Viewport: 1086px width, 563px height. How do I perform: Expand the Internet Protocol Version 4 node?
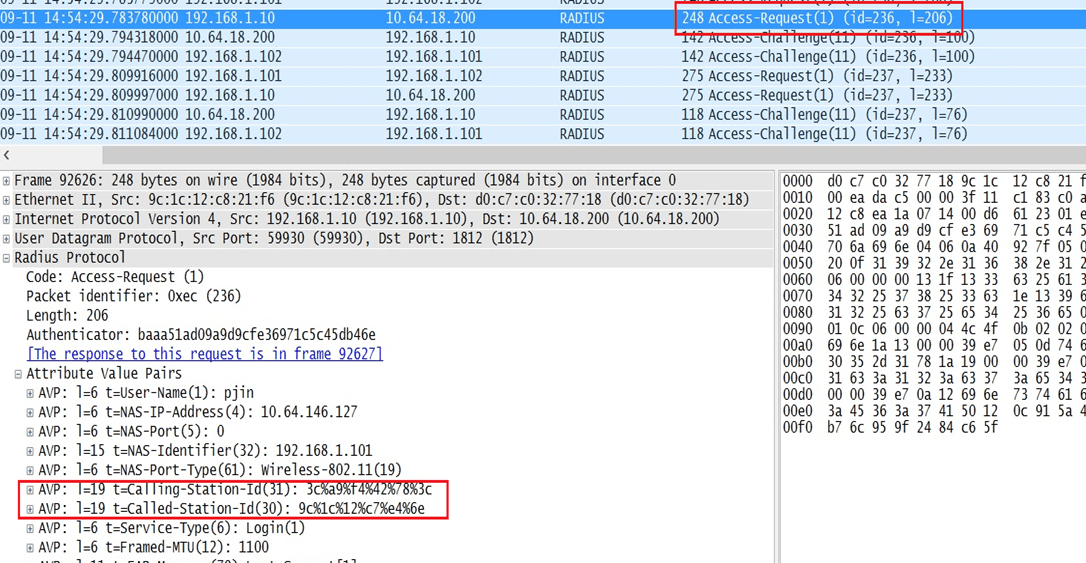click(6, 220)
